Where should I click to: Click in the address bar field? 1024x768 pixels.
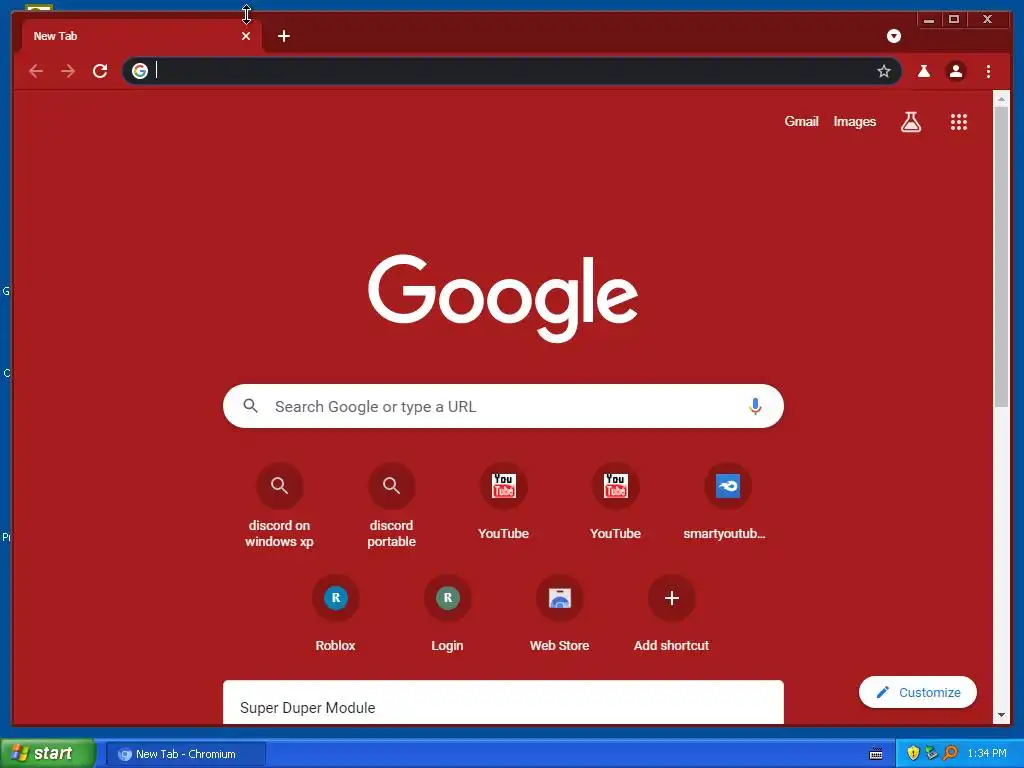tap(513, 71)
